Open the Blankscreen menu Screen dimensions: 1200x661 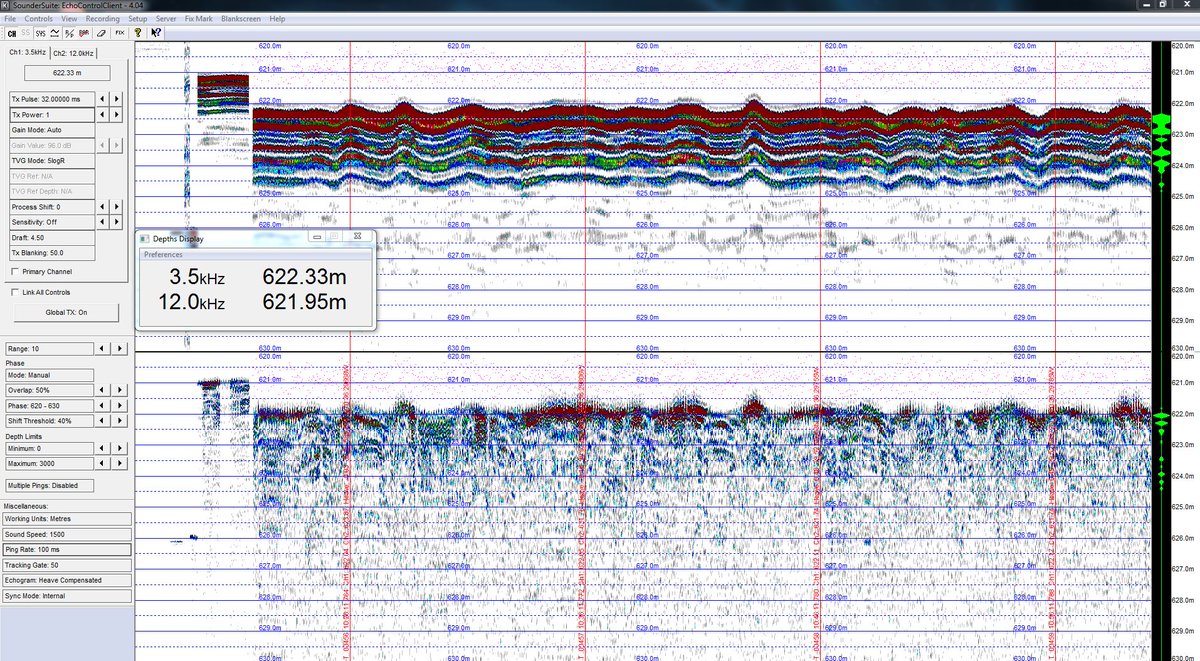pos(241,19)
